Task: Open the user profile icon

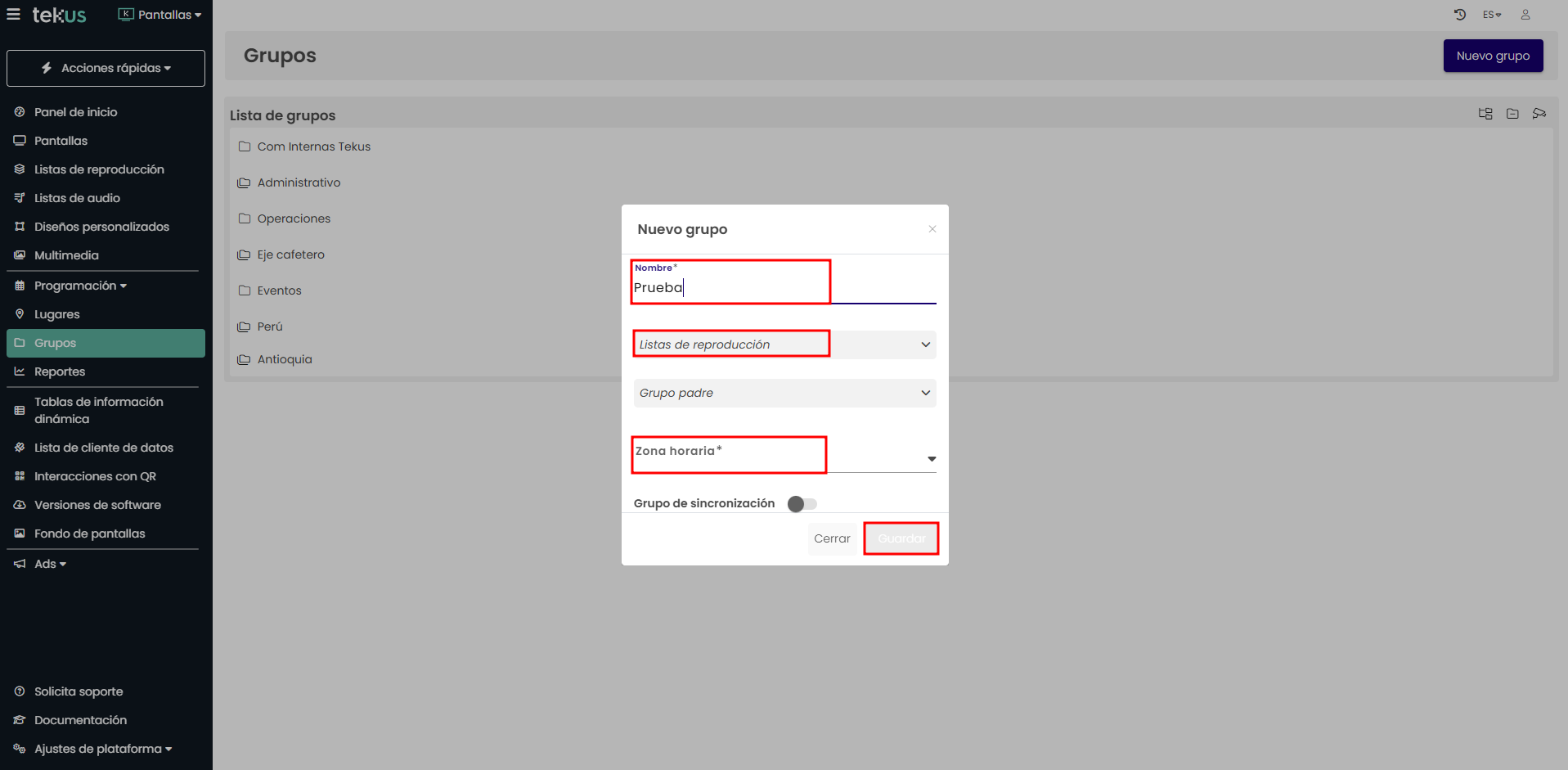Action: pos(1525,15)
